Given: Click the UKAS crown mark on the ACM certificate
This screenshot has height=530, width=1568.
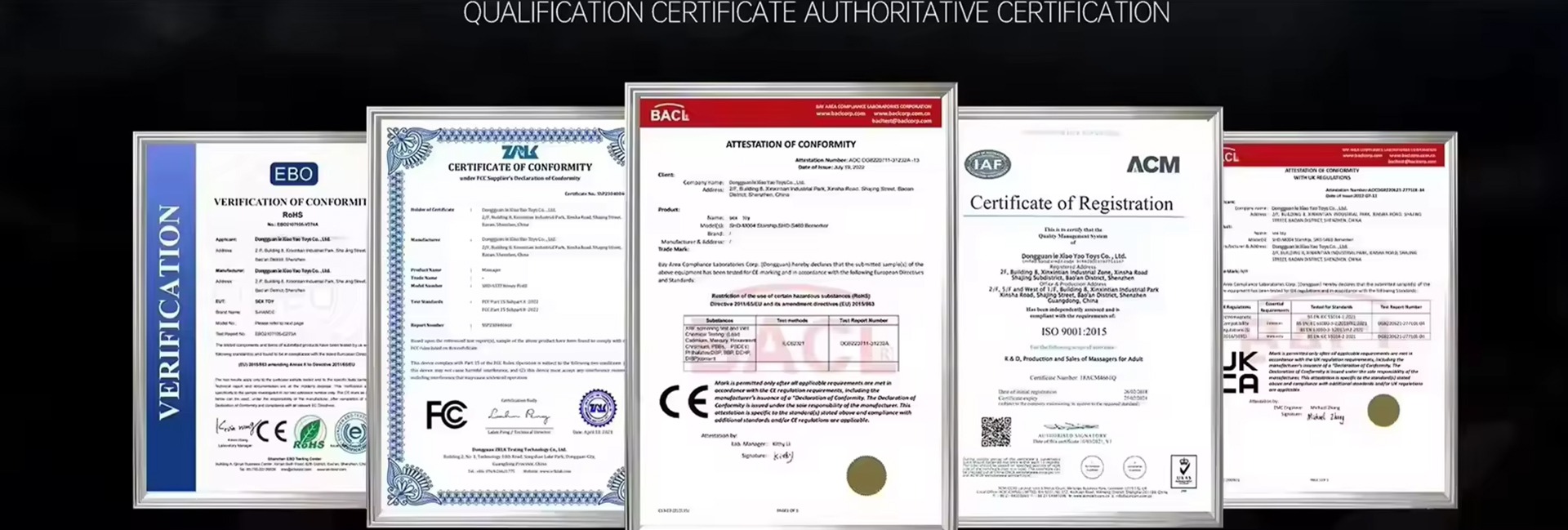Looking at the screenshot, I should click(x=1183, y=471).
